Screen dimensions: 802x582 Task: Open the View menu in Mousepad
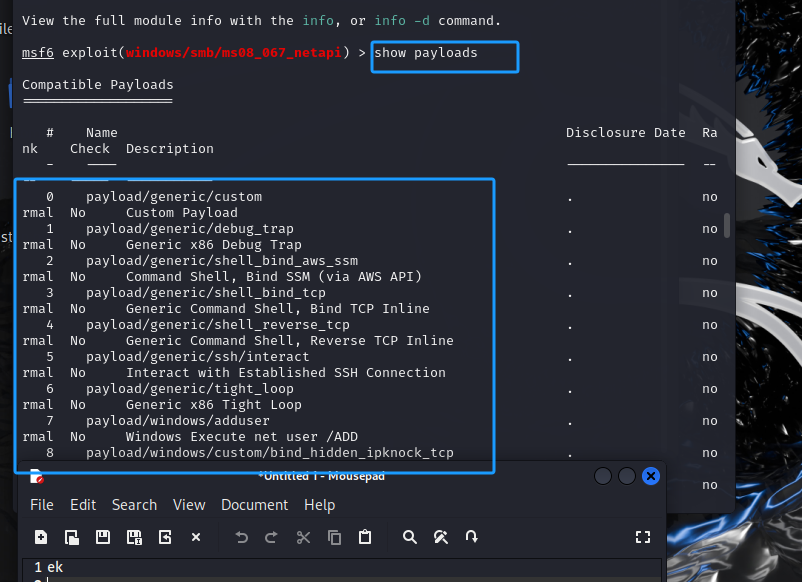189,505
